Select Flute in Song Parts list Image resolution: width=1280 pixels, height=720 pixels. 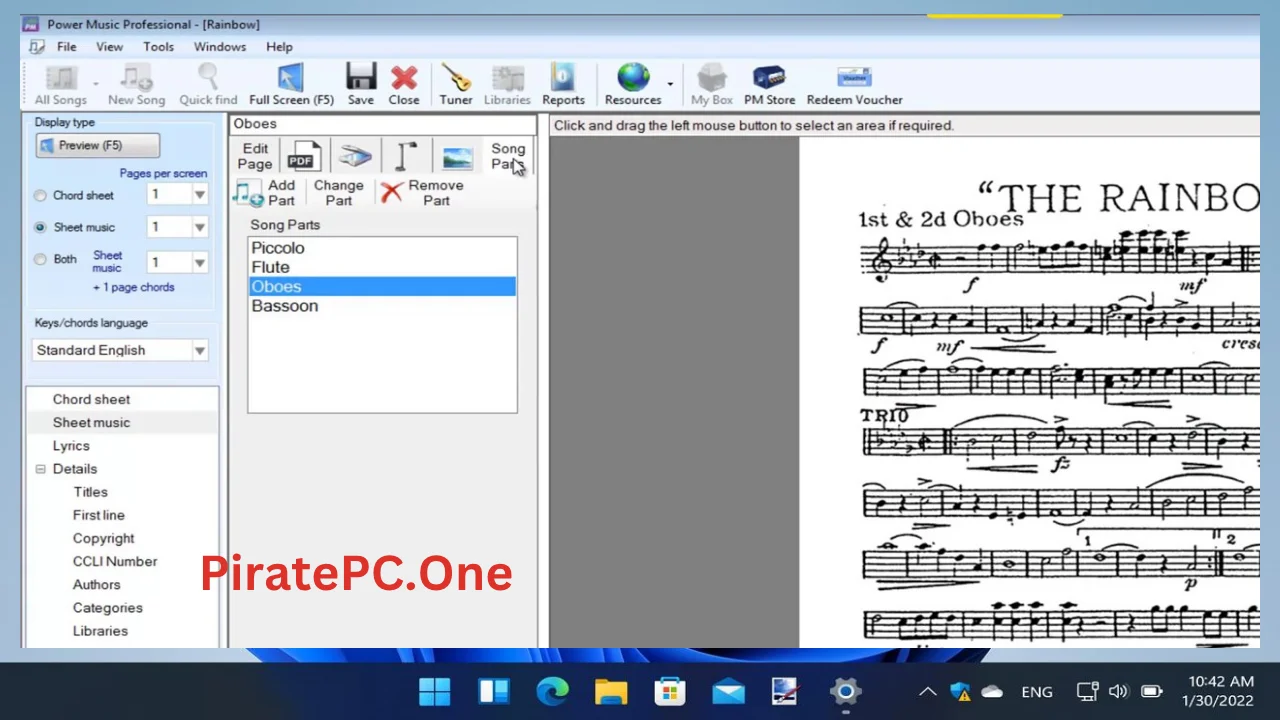pos(382,267)
